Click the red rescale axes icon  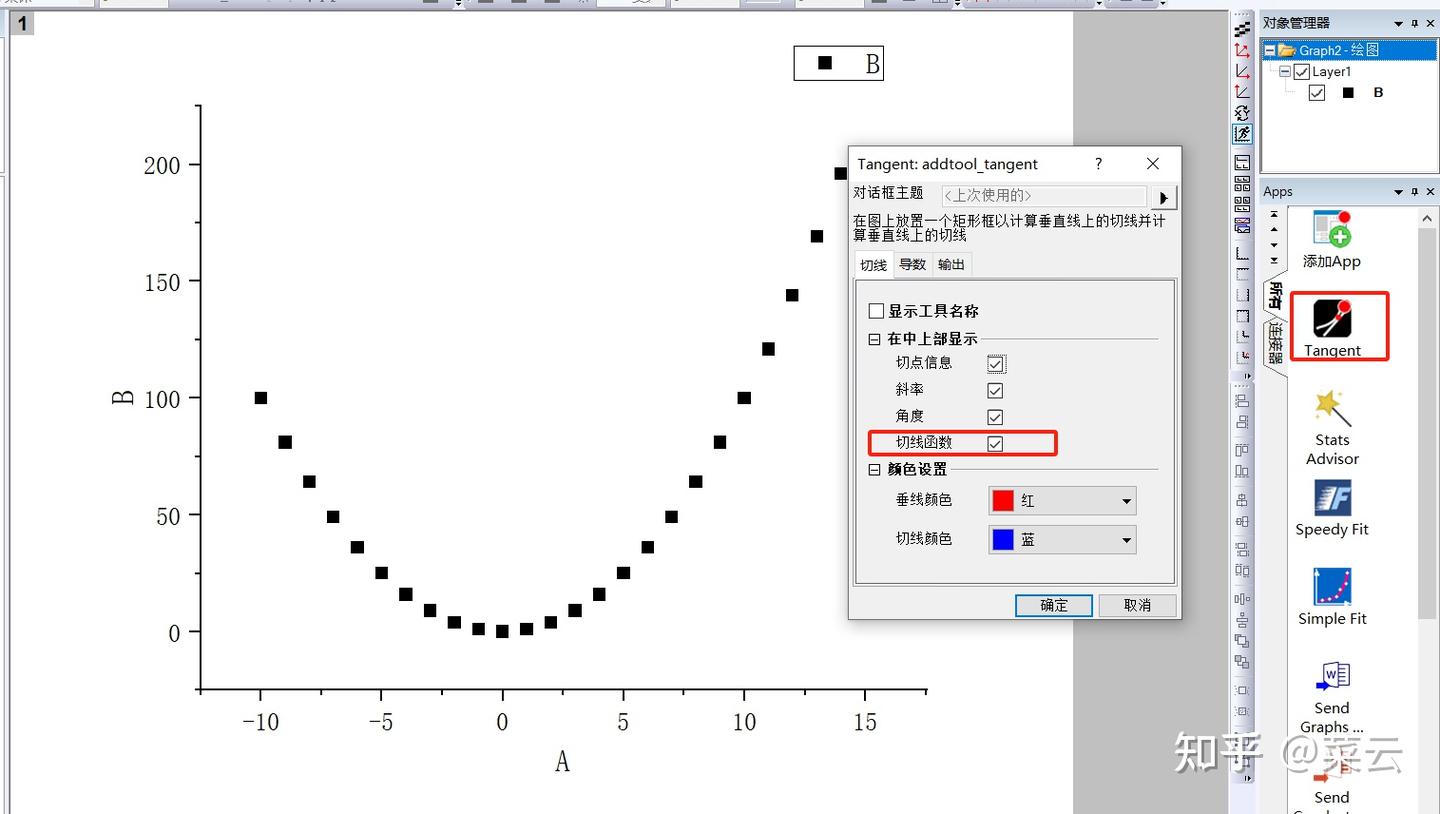click(x=1242, y=50)
